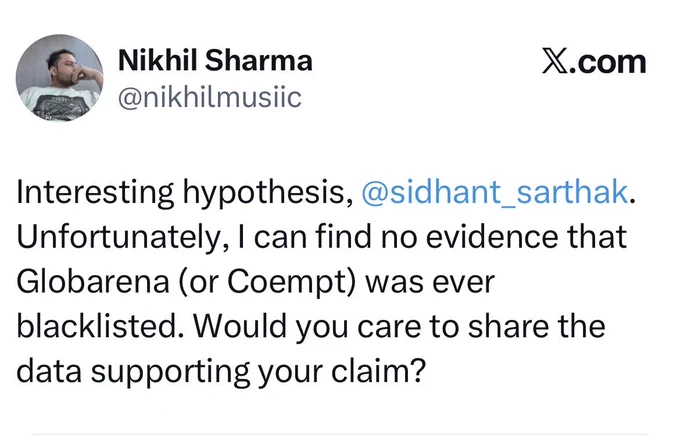Click the X logo icon
Screen dimensions: 680x435
tap(555, 61)
